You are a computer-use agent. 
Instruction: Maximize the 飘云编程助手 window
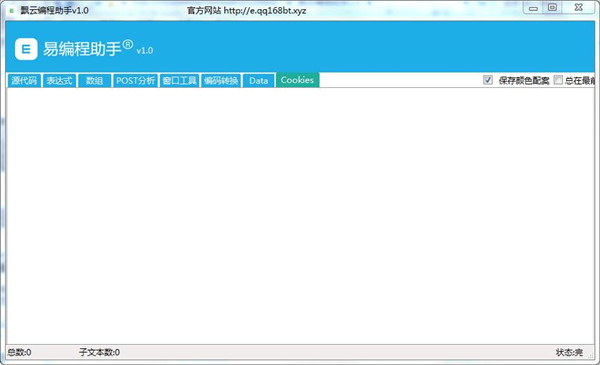(x=552, y=8)
